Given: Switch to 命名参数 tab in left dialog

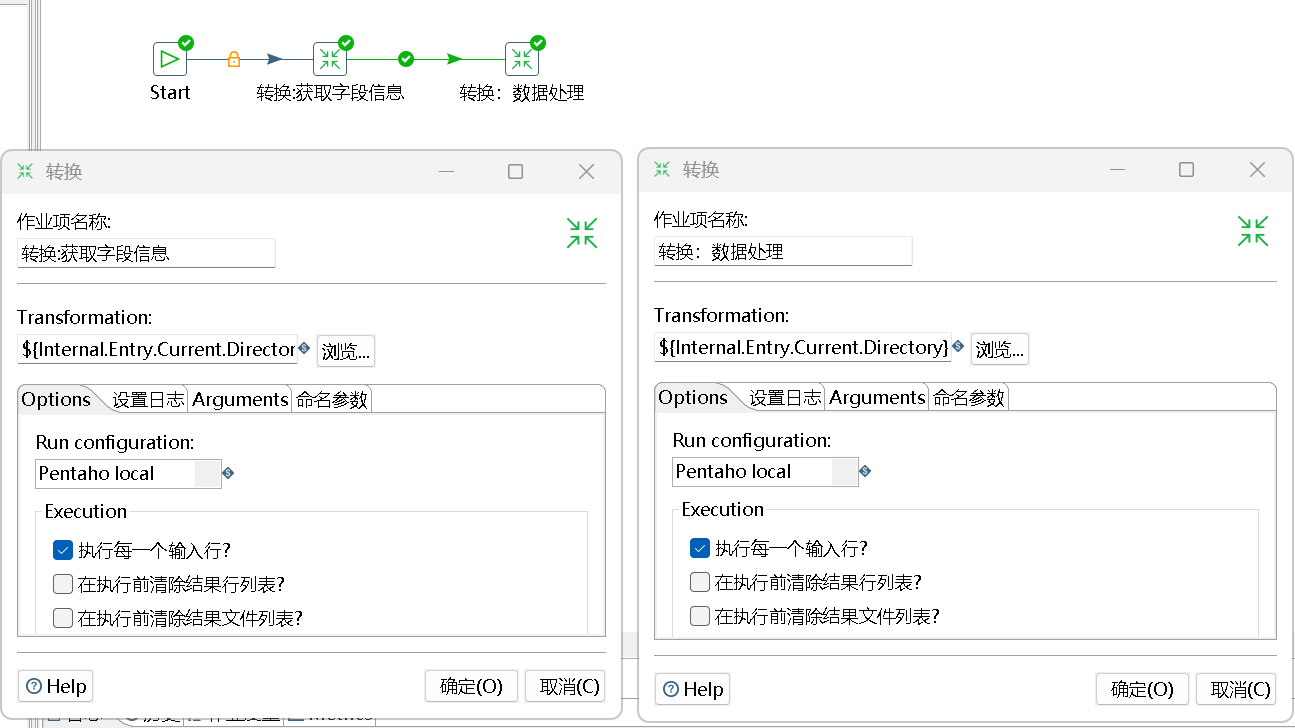Looking at the screenshot, I should (332, 399).
